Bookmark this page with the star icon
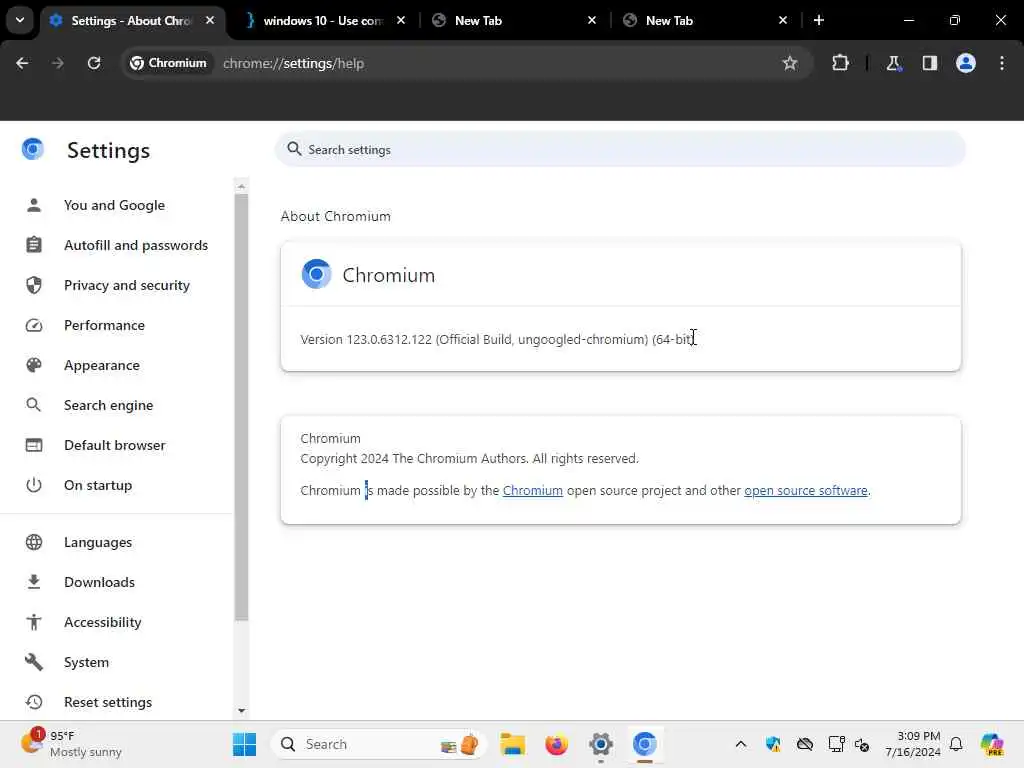The height and width of the screenshot is (768, 1024). coord(790,63)
